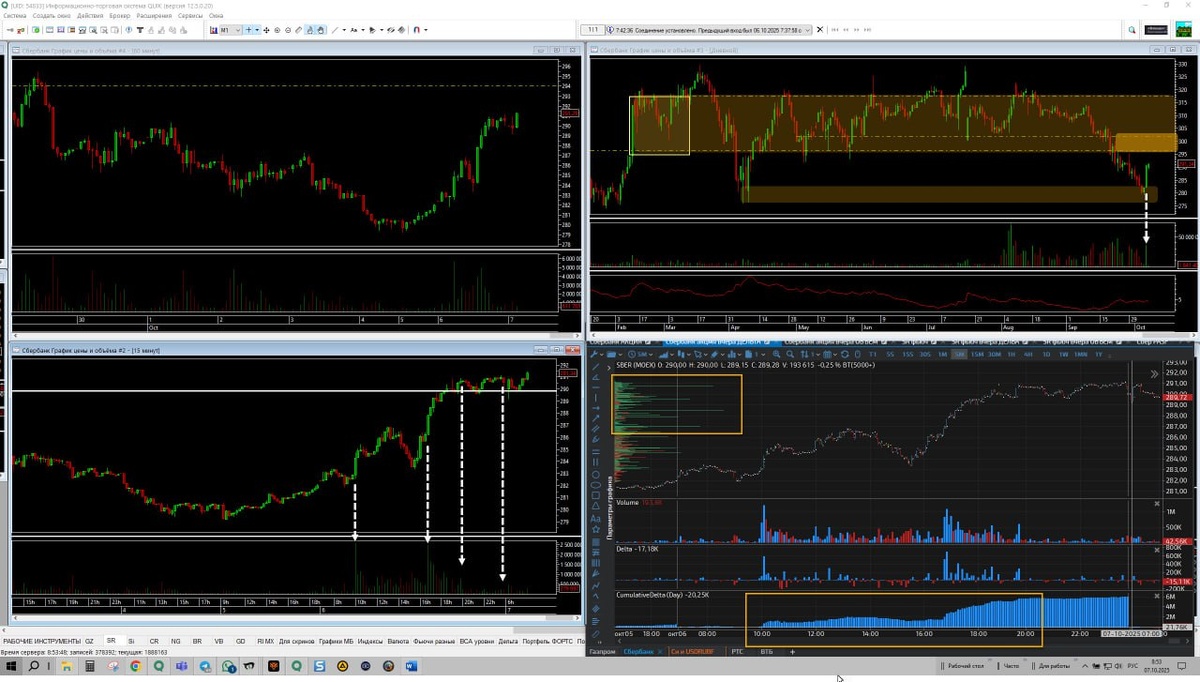The image size is (1200, 682).
Task: Switch to the GZ tab
Action: point(89,641)
